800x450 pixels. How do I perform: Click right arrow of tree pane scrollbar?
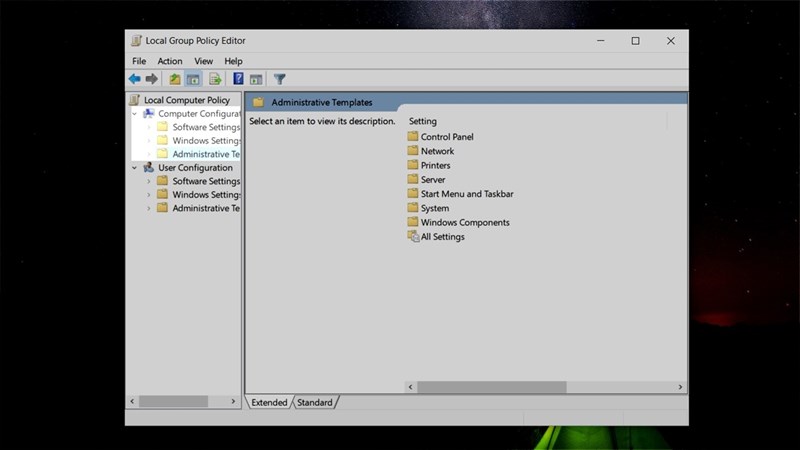233,402
